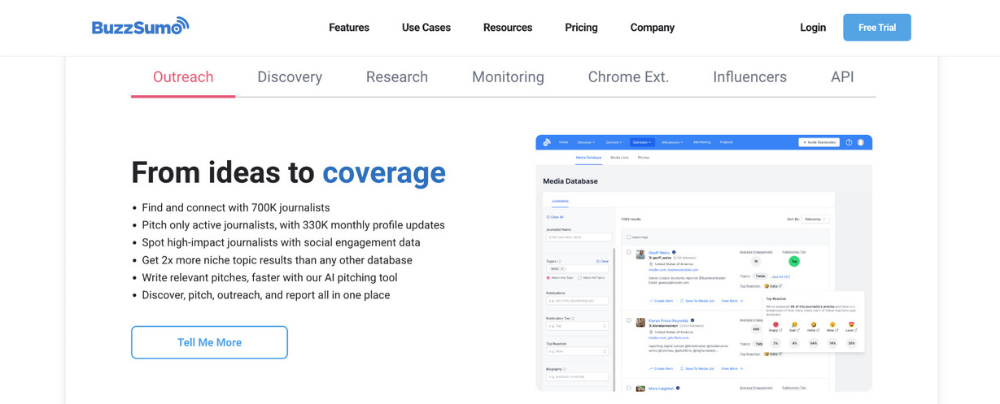The height and width of the screenshot is (404, 1000).
Task: Click the Biography input field
Action: (x=577, y=377)
